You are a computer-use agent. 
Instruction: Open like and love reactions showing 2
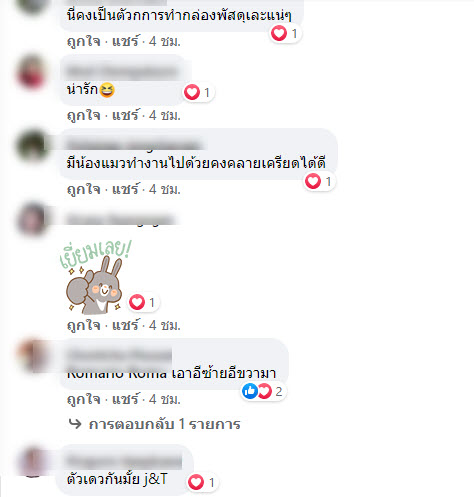[264, 391]
